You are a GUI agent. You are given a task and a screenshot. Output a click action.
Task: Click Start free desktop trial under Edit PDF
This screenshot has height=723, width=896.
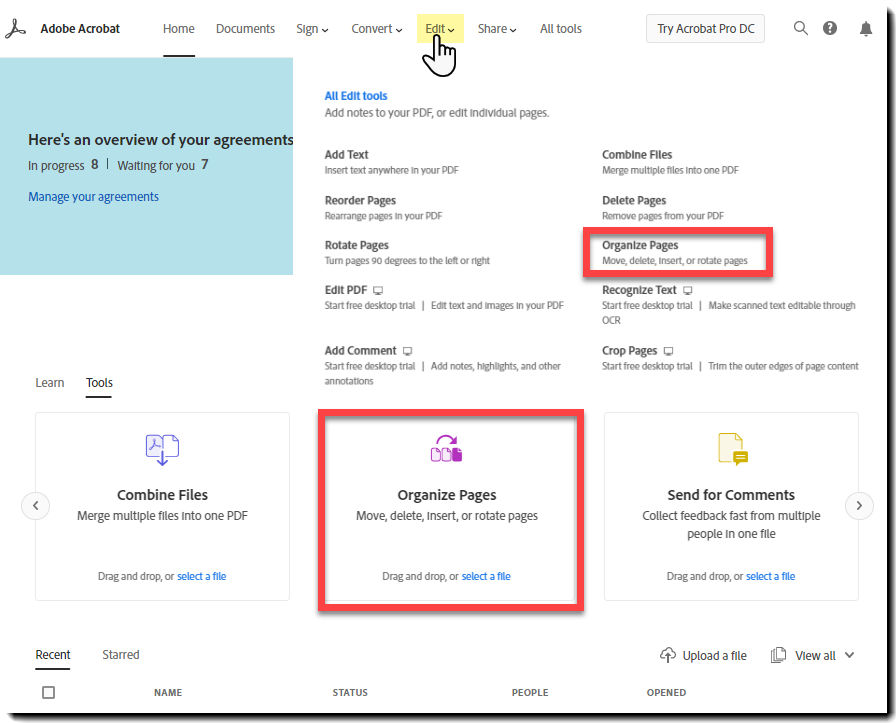[370, 305]
